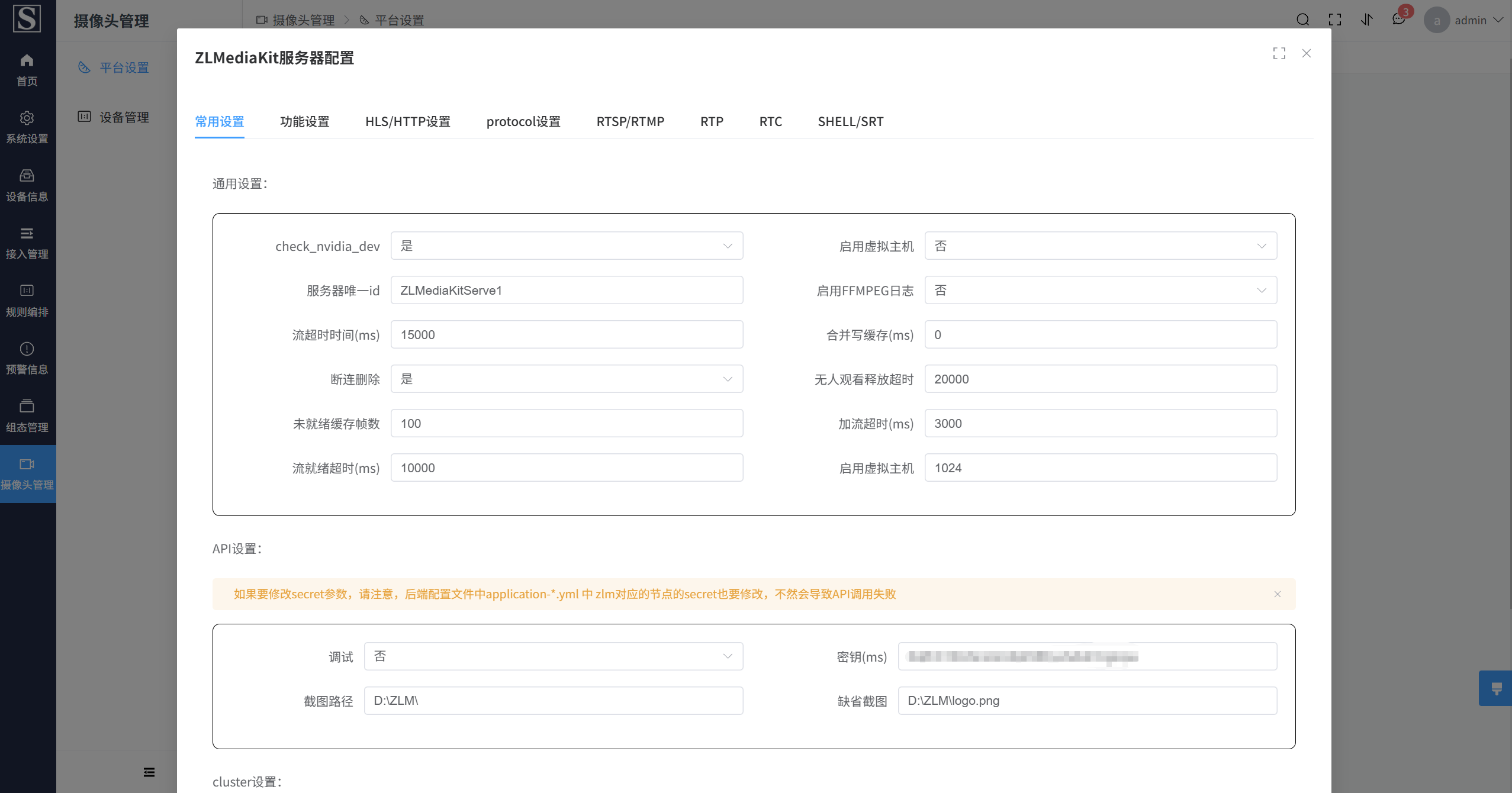Switch to the 功能设置 tab
The width and height of the screenshot is (1512, 793).
coord(304,121)
